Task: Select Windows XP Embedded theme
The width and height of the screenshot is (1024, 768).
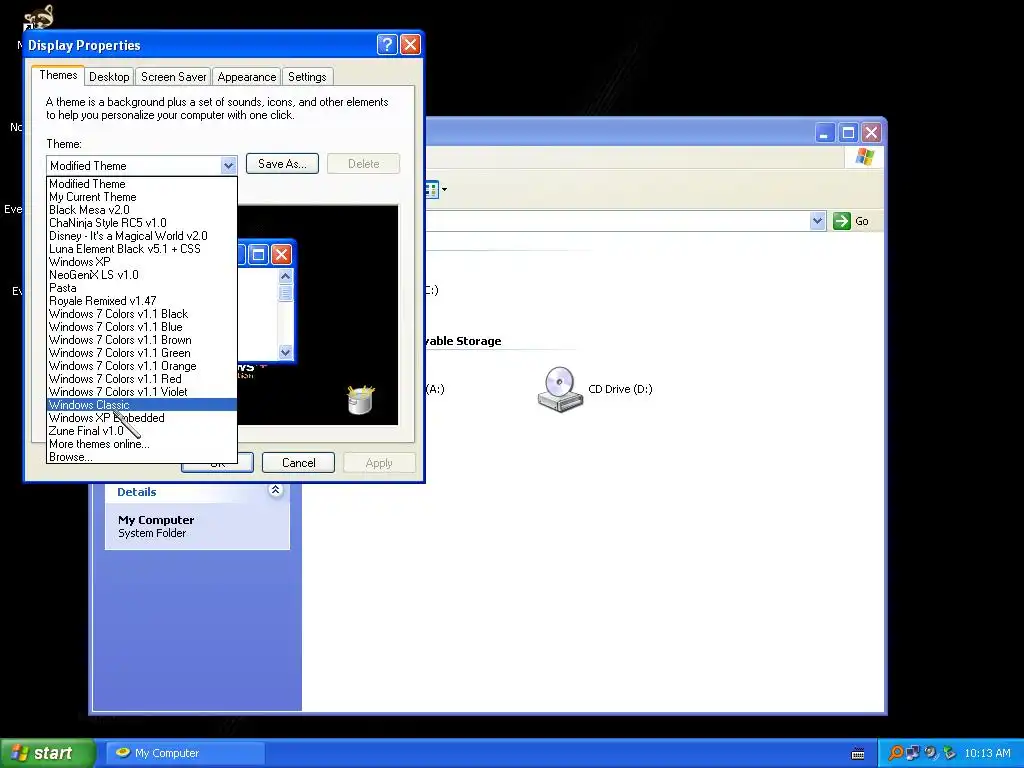Action: point(142,418)
